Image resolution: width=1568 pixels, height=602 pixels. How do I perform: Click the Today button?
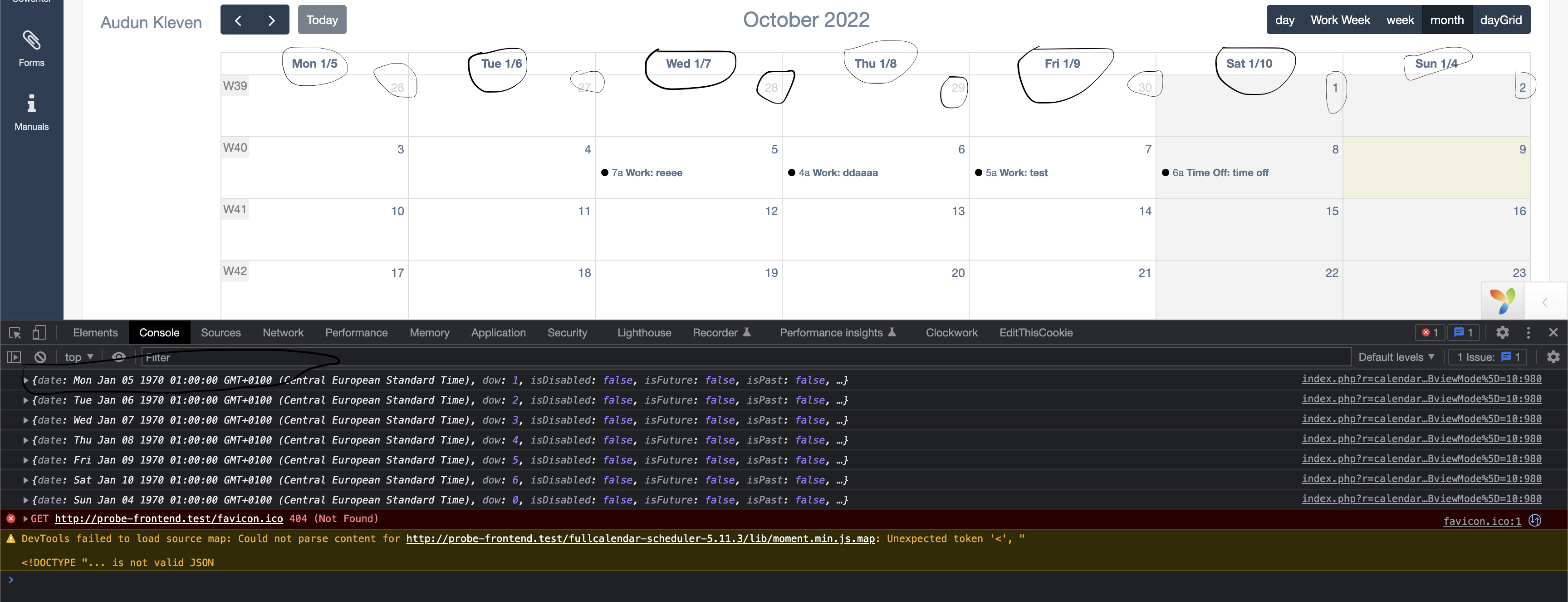[x=321, y=20]
